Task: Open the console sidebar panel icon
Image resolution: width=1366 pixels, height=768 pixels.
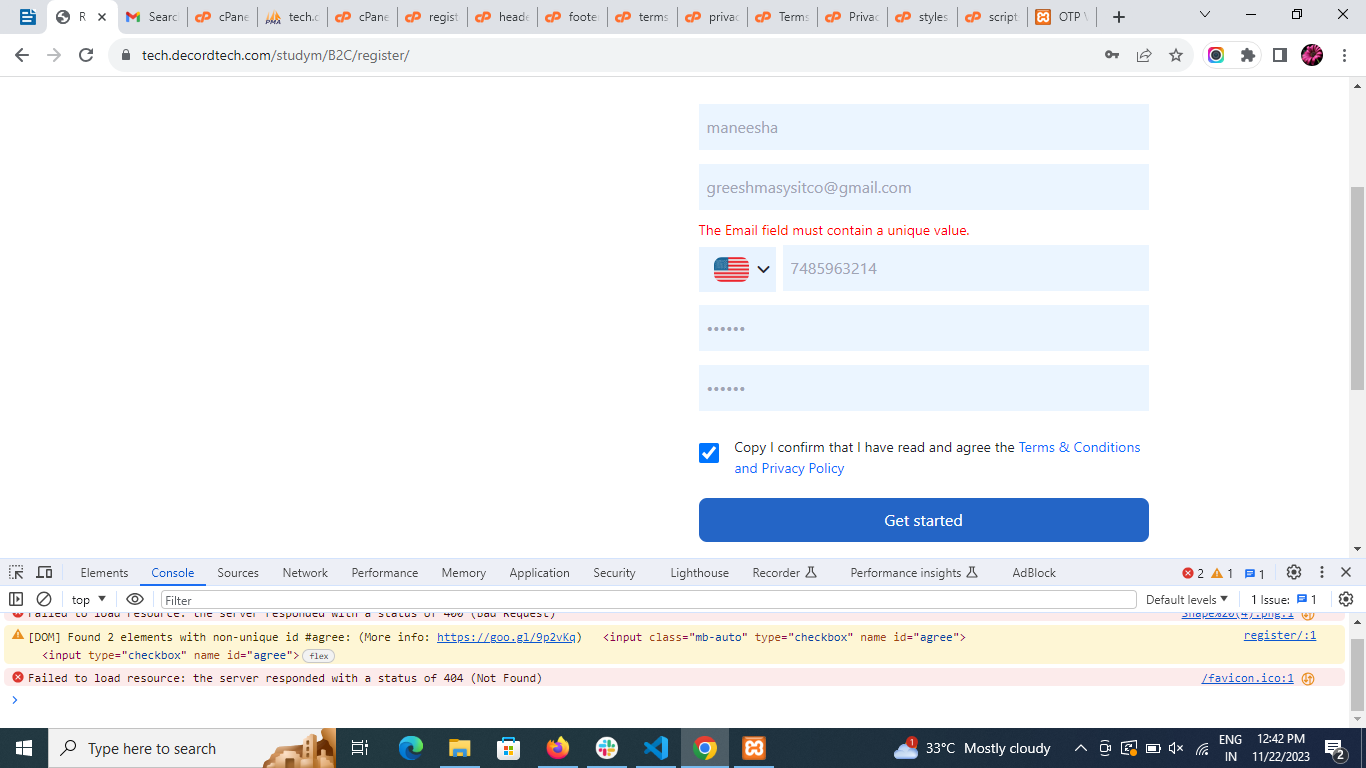Action: pyautogui.click(x=16, y=599)
